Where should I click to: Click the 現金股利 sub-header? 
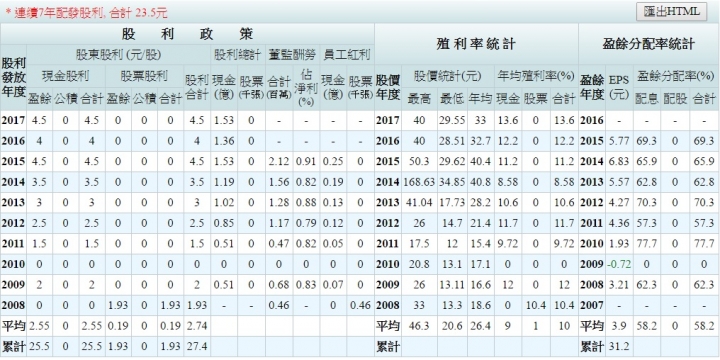tap(65, 76)
